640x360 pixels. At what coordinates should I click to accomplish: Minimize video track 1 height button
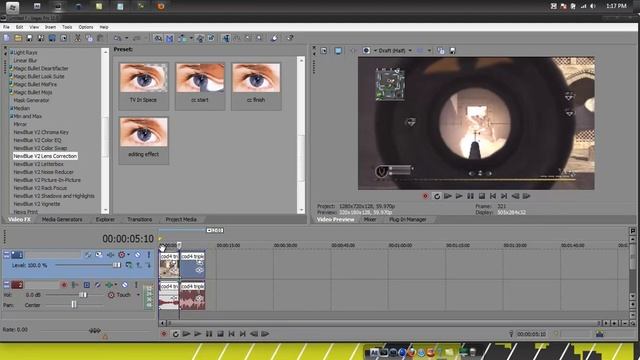point(7,255)
